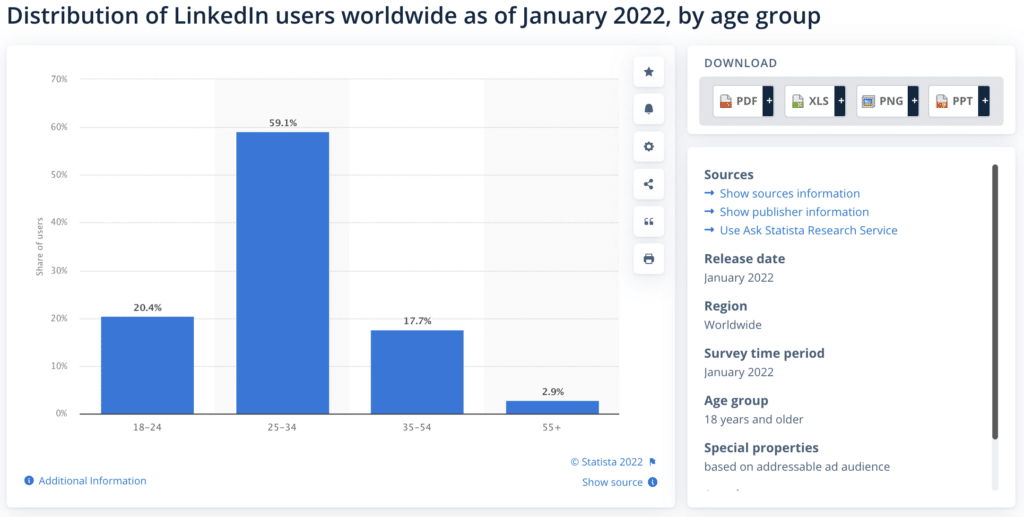
Task: Click Show source link
Action: (612, 482)
